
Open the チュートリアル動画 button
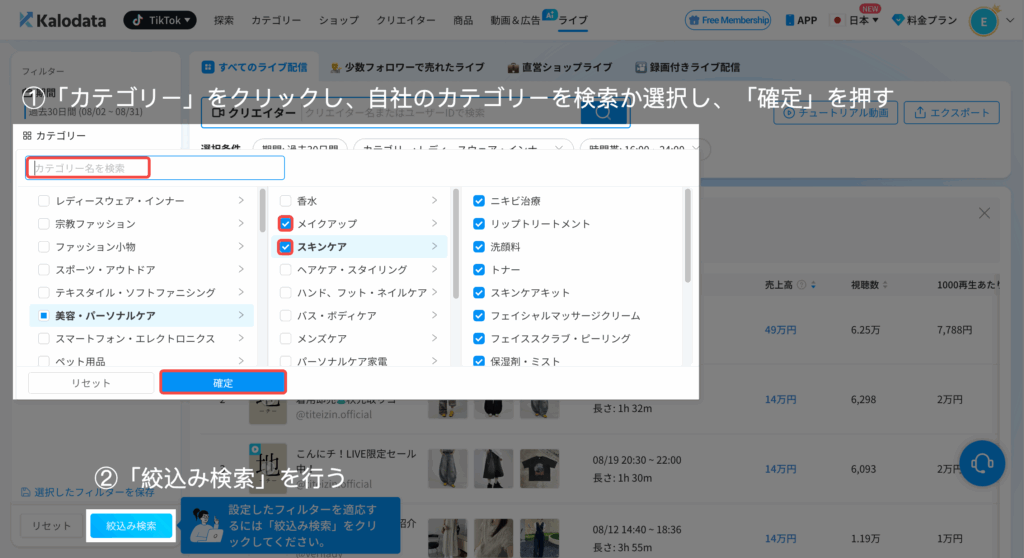(835, 113)
